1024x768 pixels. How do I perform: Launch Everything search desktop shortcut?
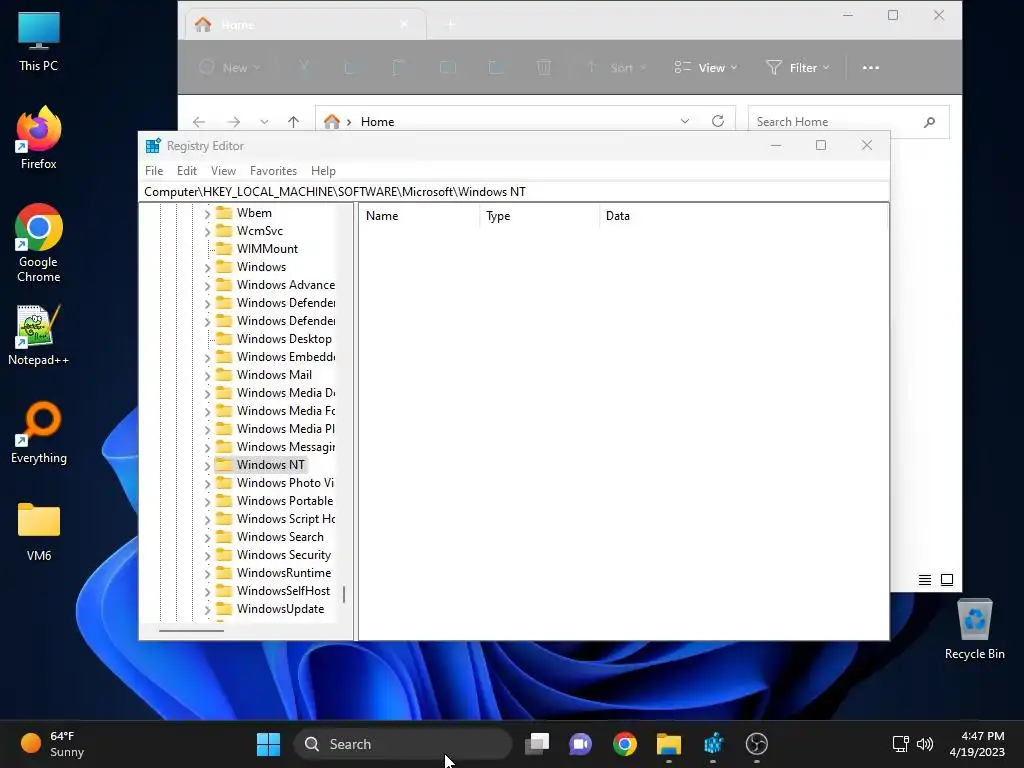(39, 432)
